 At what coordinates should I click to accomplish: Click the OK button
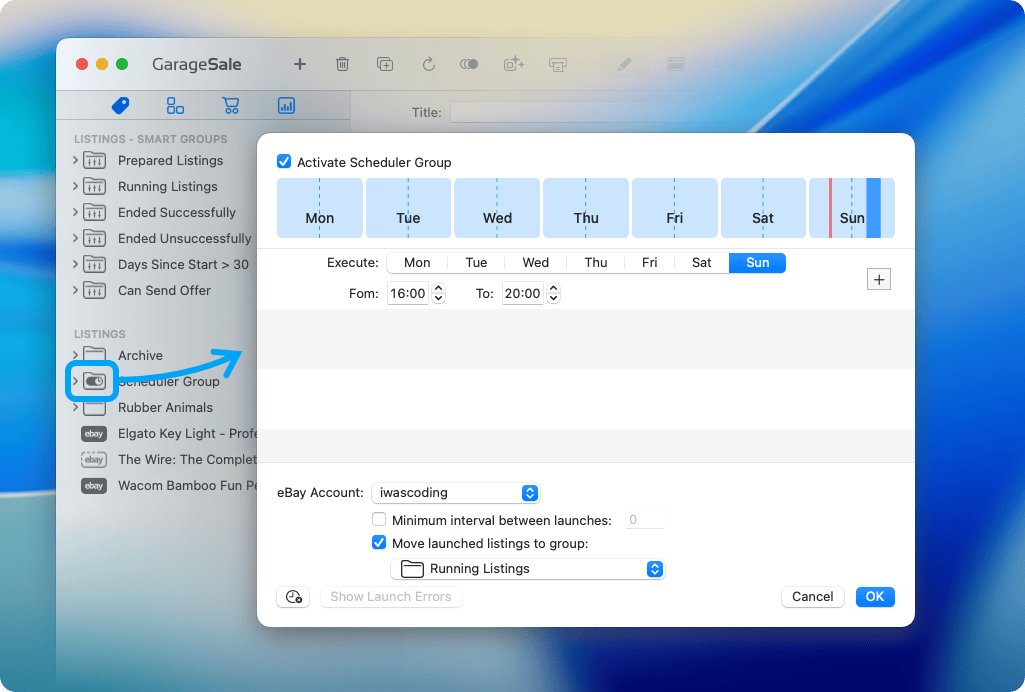(x=875, y=597)
